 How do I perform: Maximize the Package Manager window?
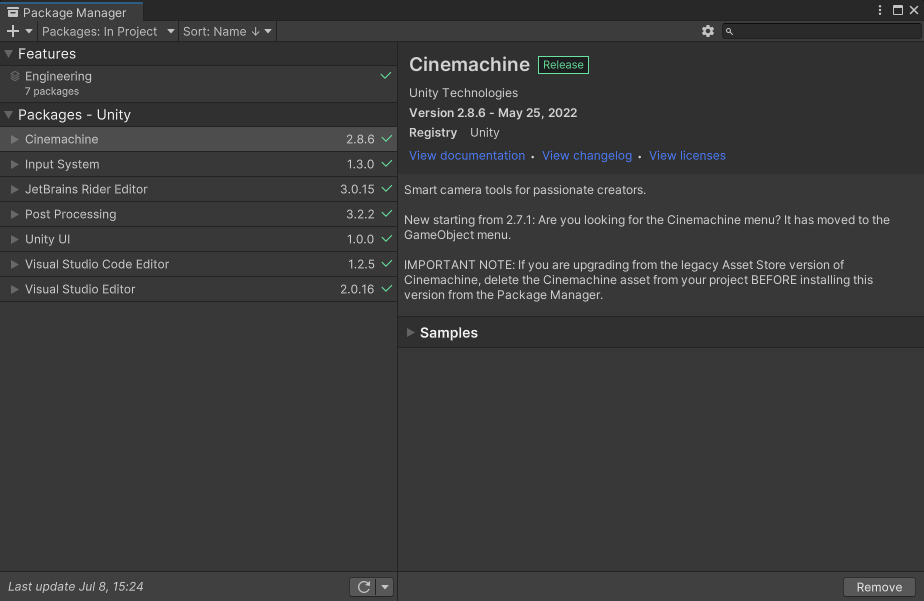tap(897, 10)
